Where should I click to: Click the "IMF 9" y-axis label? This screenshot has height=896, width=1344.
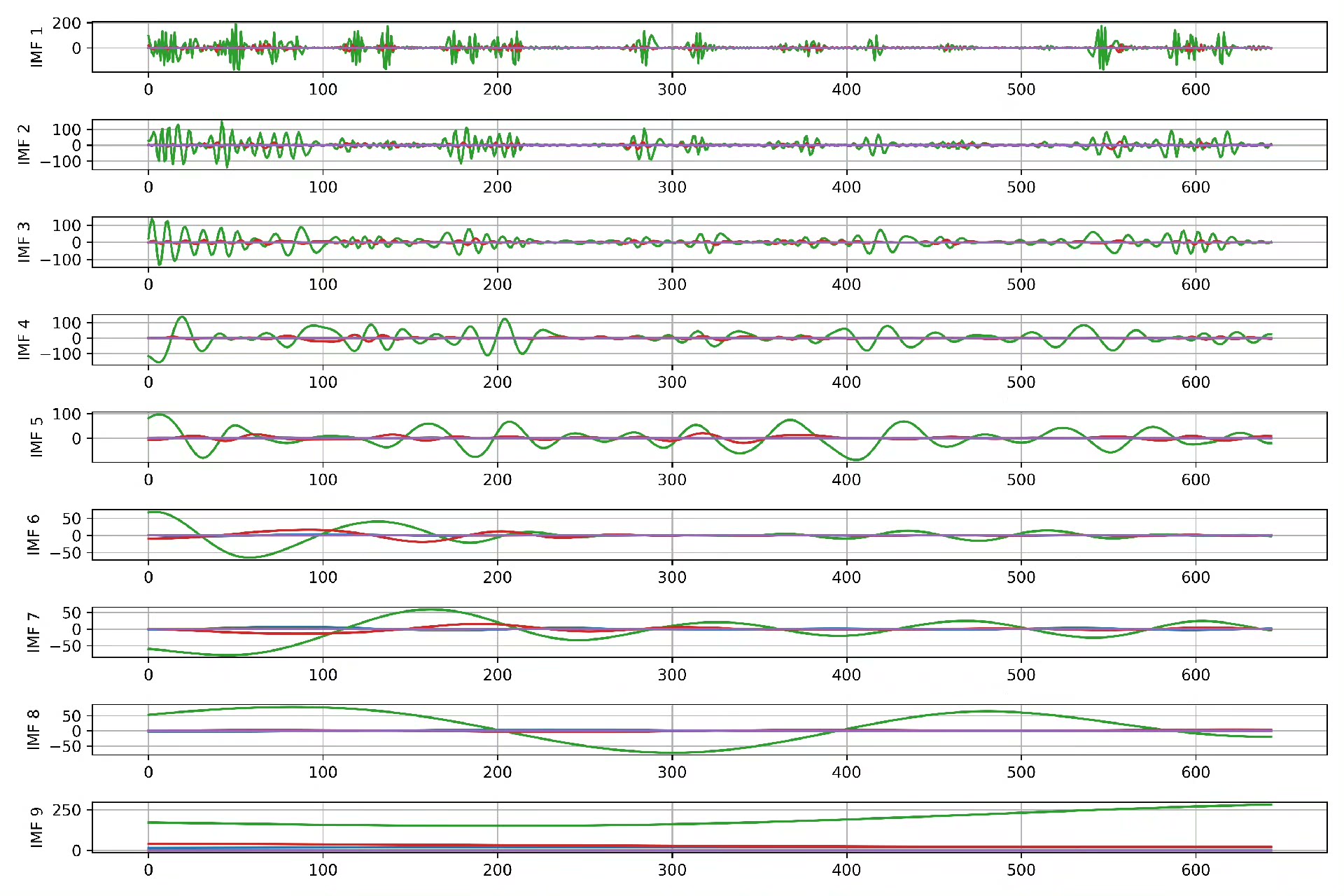point(36,827)
